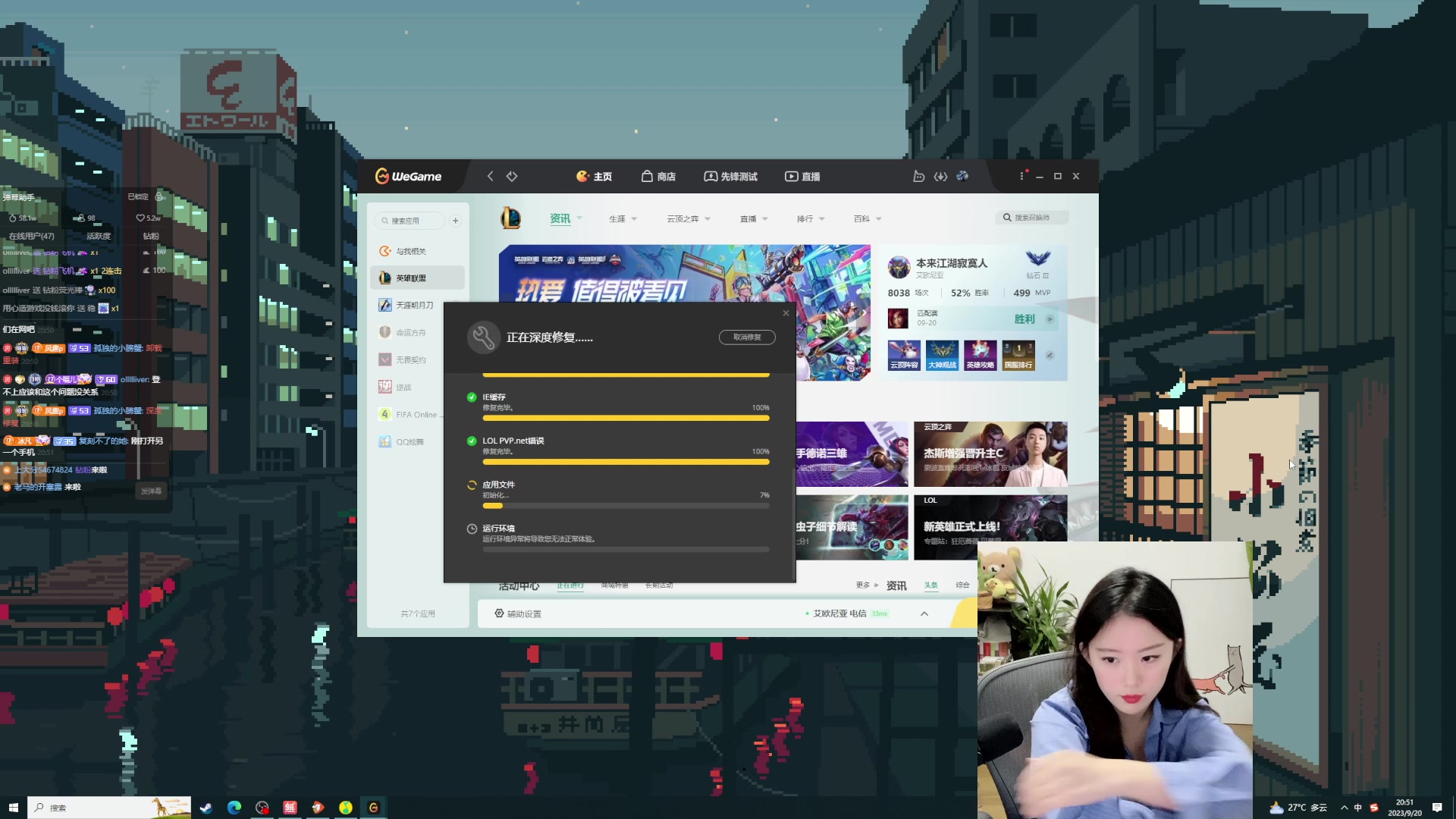Screen dimensions: 1456x819
Task: Open the notification center icon in system tray
Action: [1436, 808]
